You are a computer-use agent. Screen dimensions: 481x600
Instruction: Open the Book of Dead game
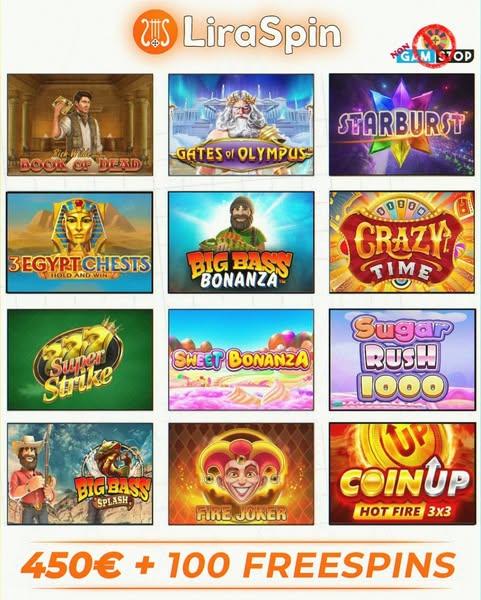80,125
